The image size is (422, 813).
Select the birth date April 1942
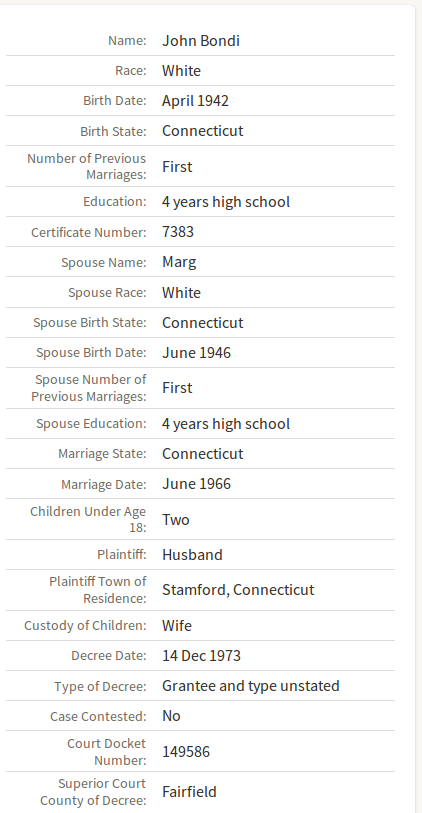click(195, 101)
